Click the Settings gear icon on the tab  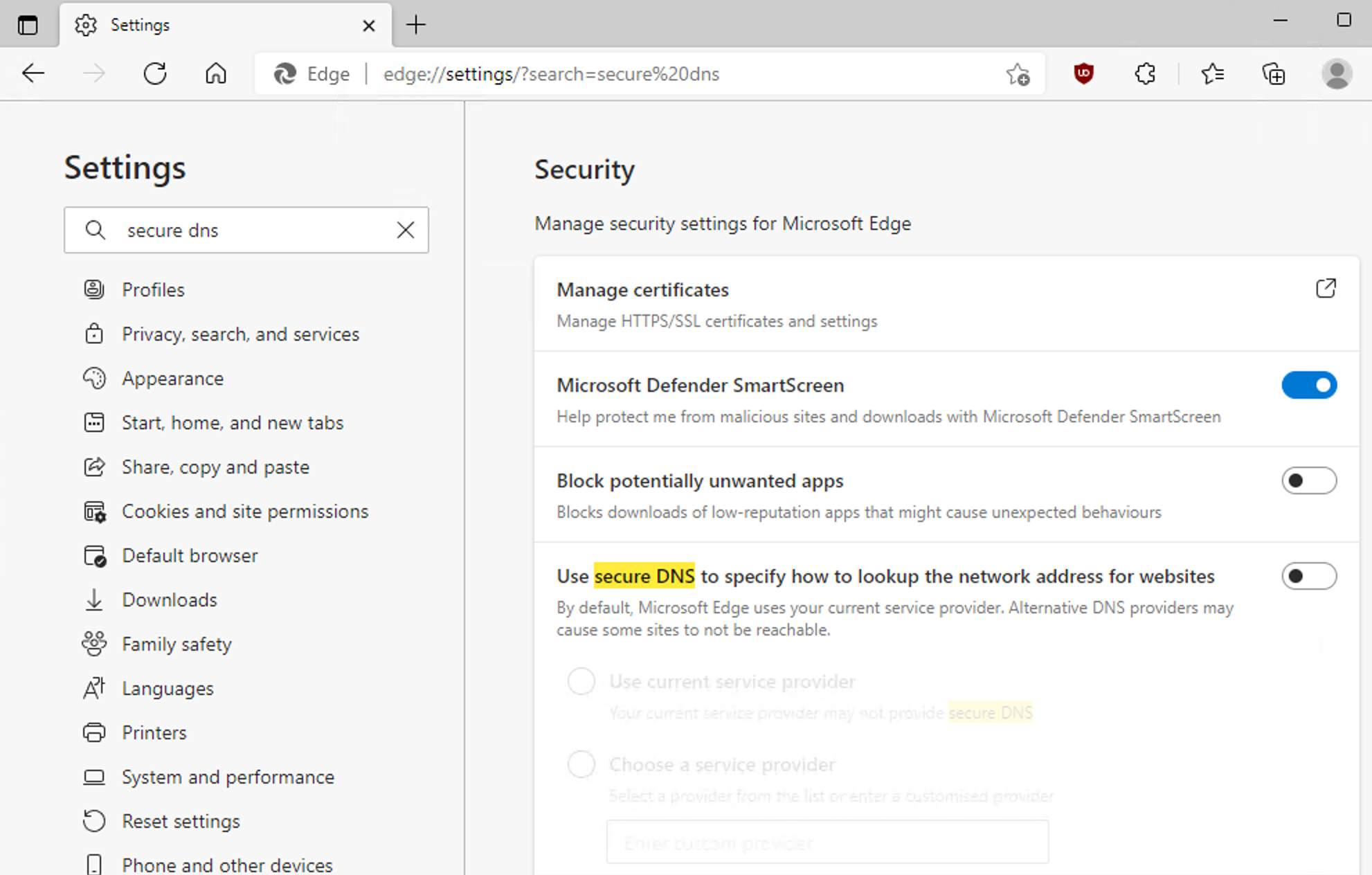click(86, 25)
